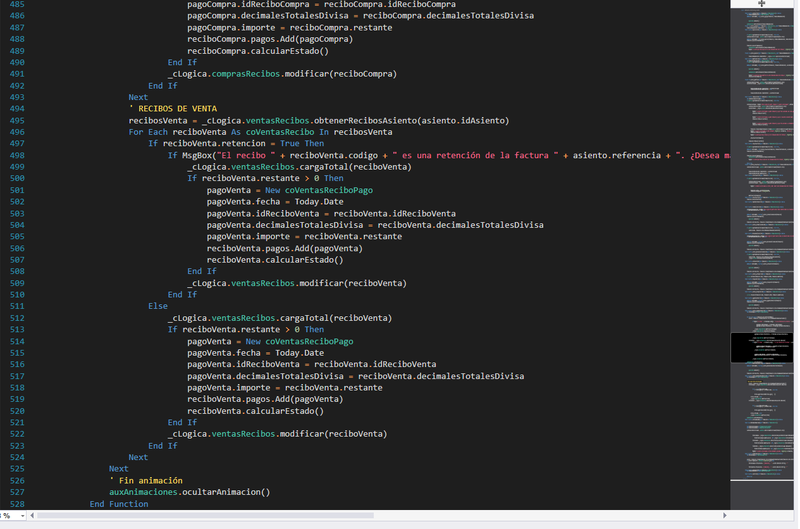Click 'pagoVenta.importe' on line 518
Viewport: 800px width, 529px height.
coord(229,388)
